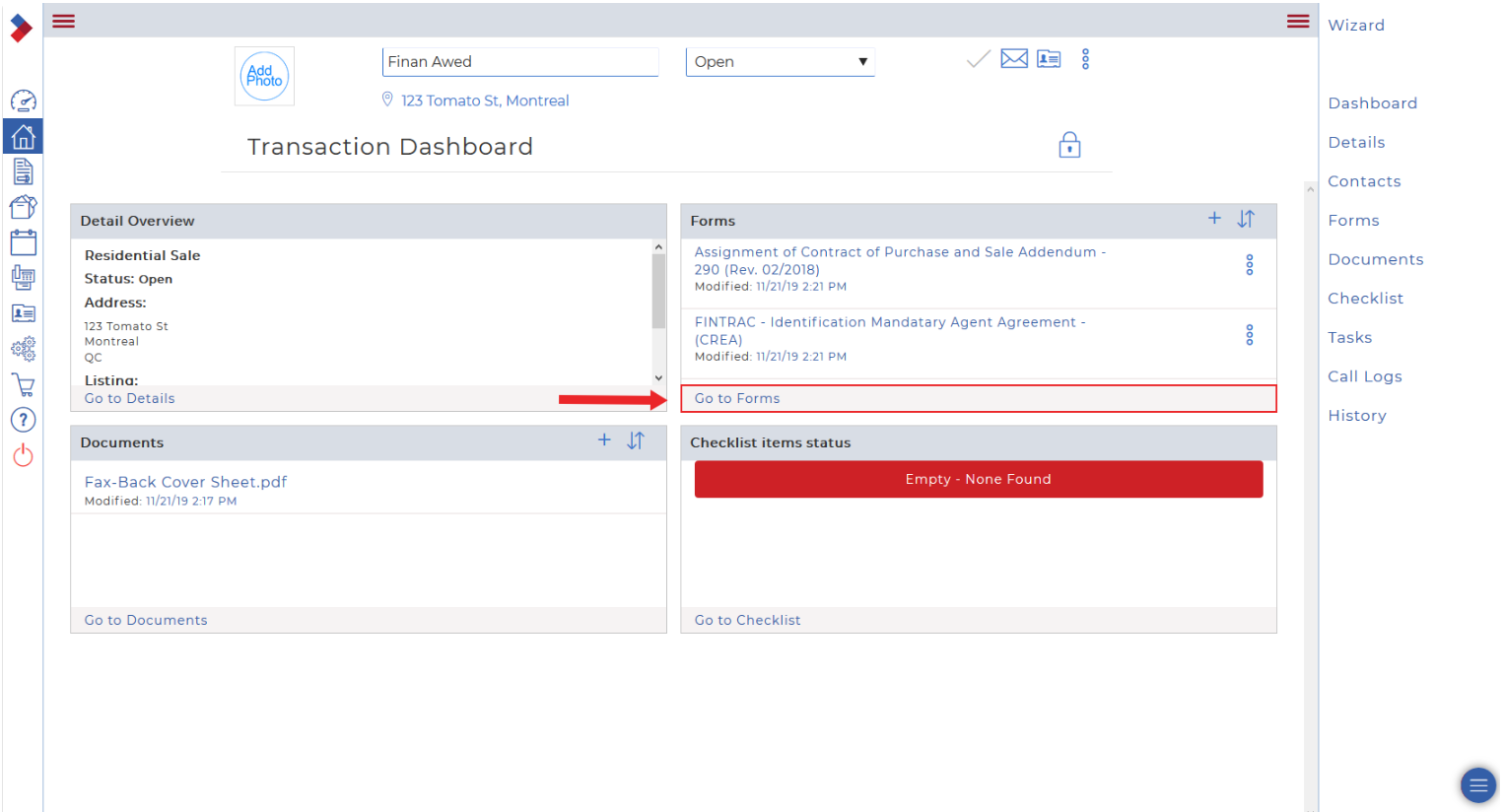1503x812 pixels.
Task: Open the calendar icon in left sidebar
Action: (23, 242)
